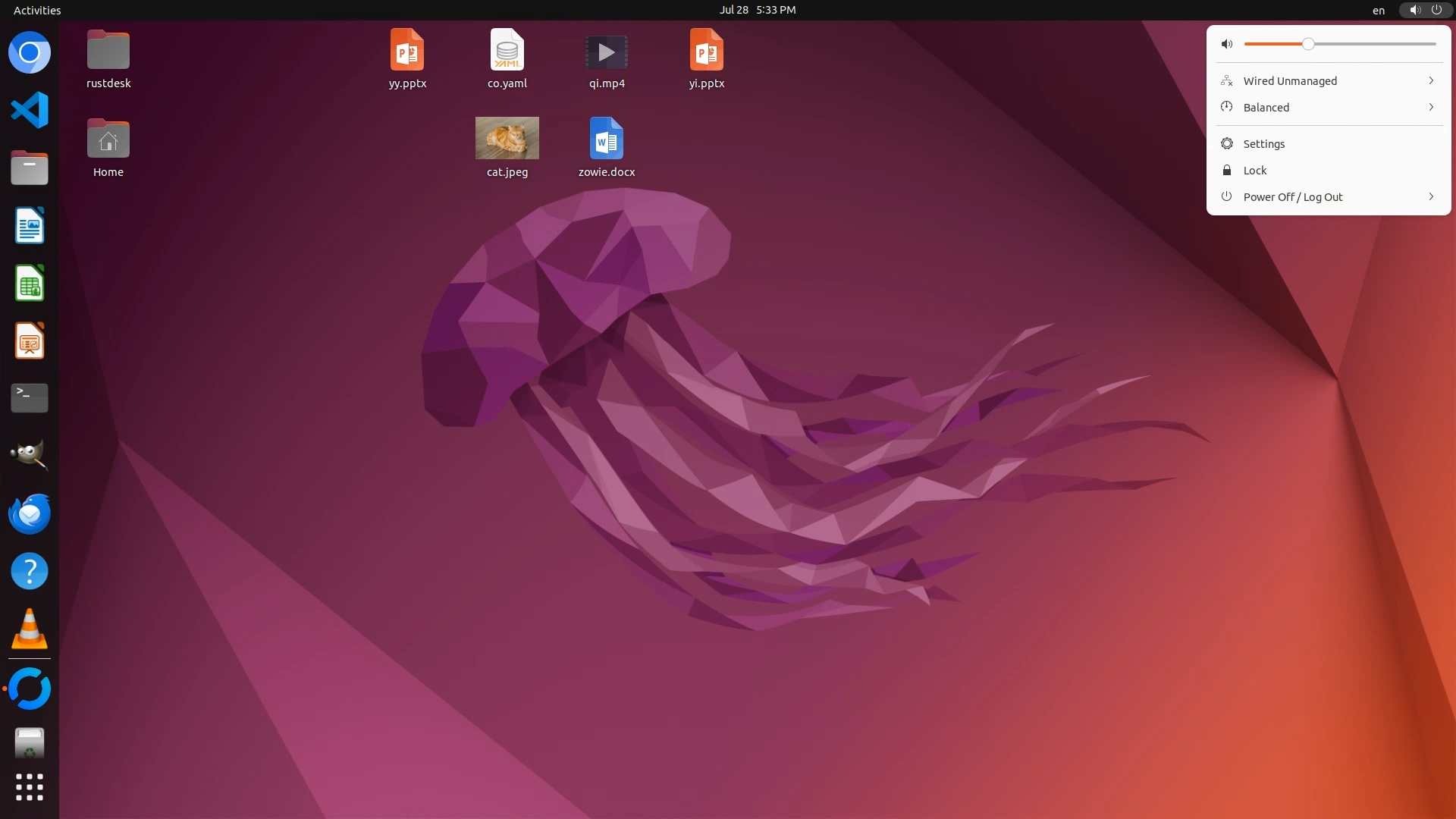
Task: Select the cat.jpeg thumbnail on desktop
Action: click(x=507, y=138)
